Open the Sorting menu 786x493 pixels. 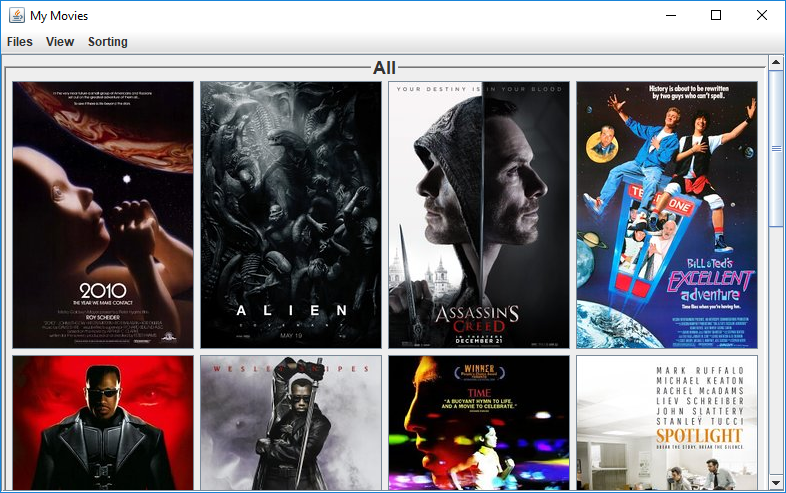coord(108,42)
